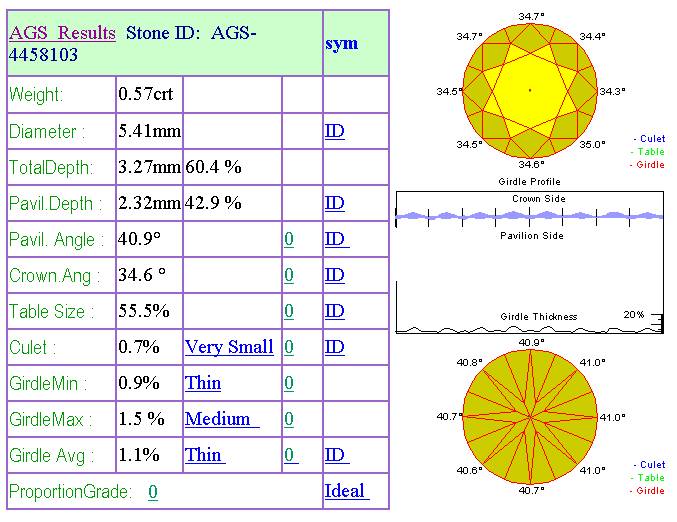The width and height of the screenshot is (677, 522).
Task: Open the ID link in Crown.Ang row
Action: pos(335,275)
